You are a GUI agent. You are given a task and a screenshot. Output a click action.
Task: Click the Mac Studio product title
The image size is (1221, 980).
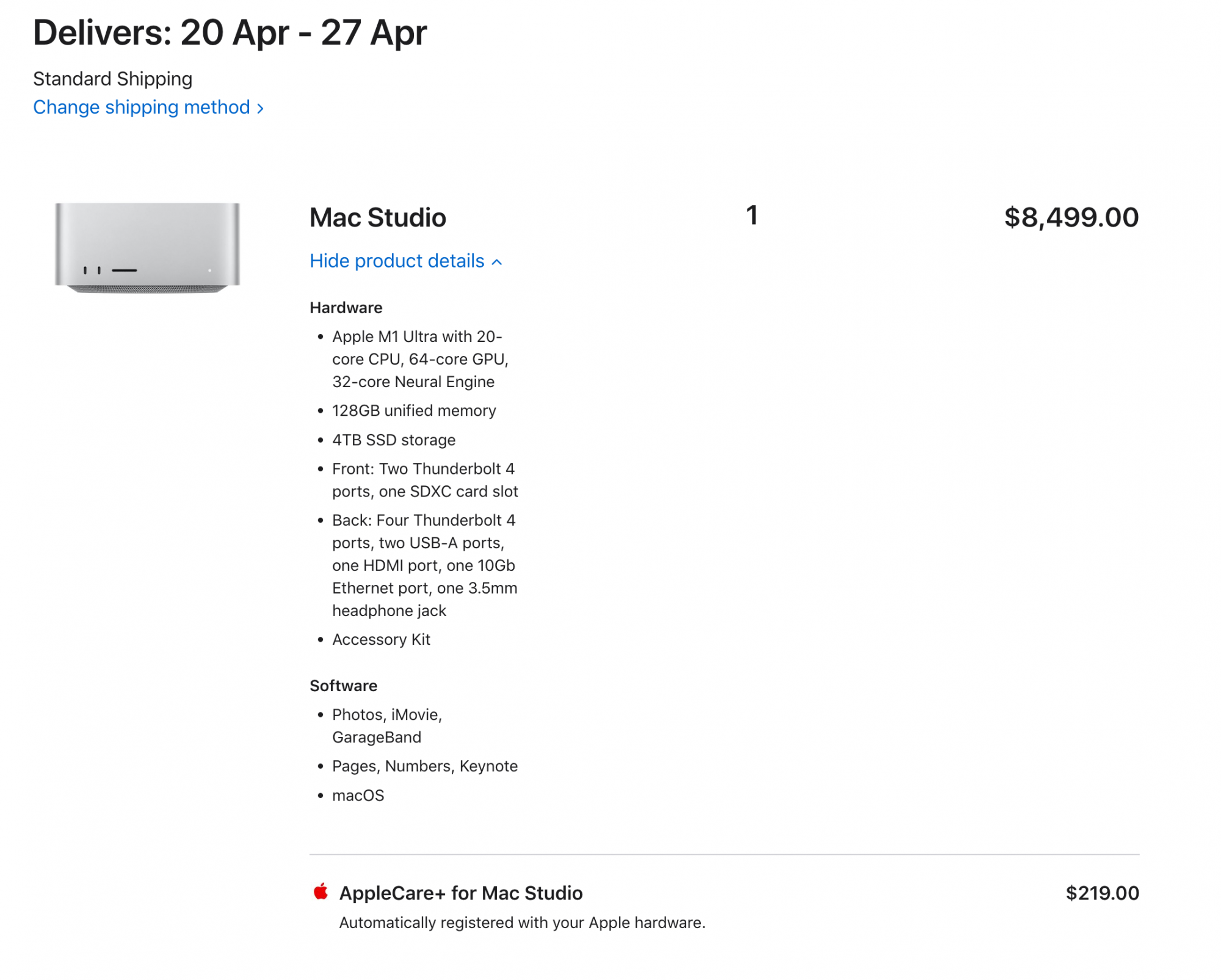coord(377,218)
